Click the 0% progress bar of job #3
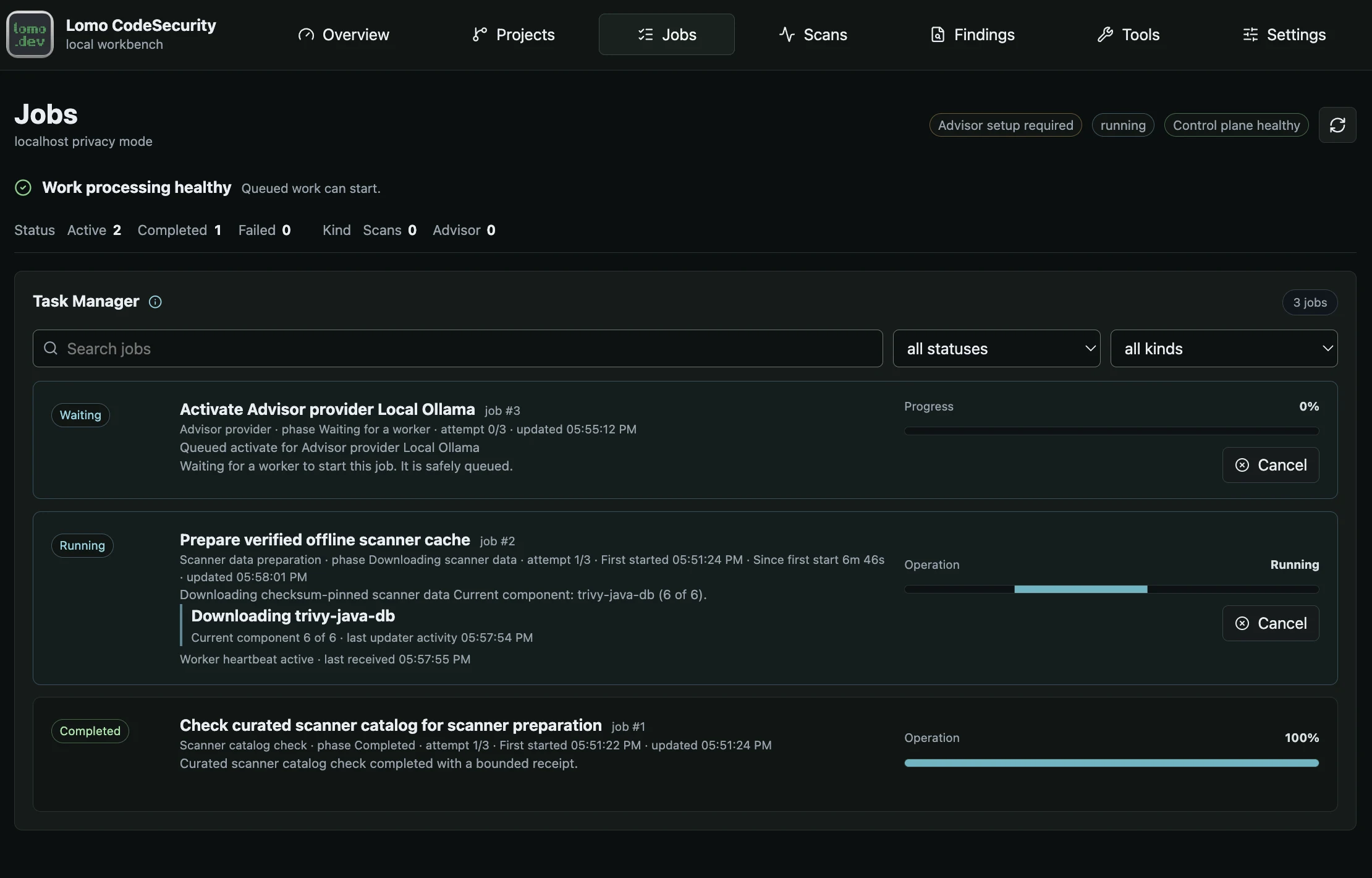The image size is (1372, 878). coord(1111,431)
